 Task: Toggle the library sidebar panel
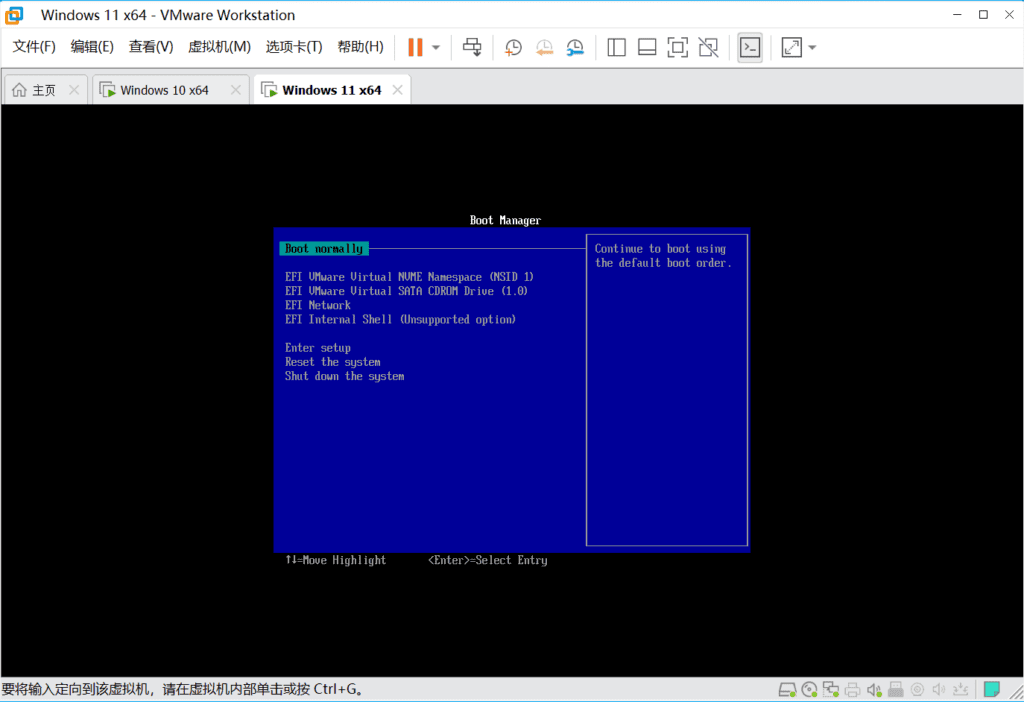pyautogui.click(x=616, y=47)
